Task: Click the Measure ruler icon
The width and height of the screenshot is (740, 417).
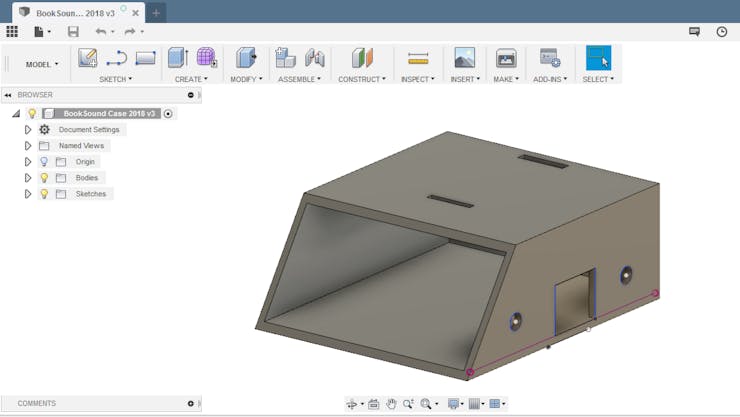Action: 418,58
